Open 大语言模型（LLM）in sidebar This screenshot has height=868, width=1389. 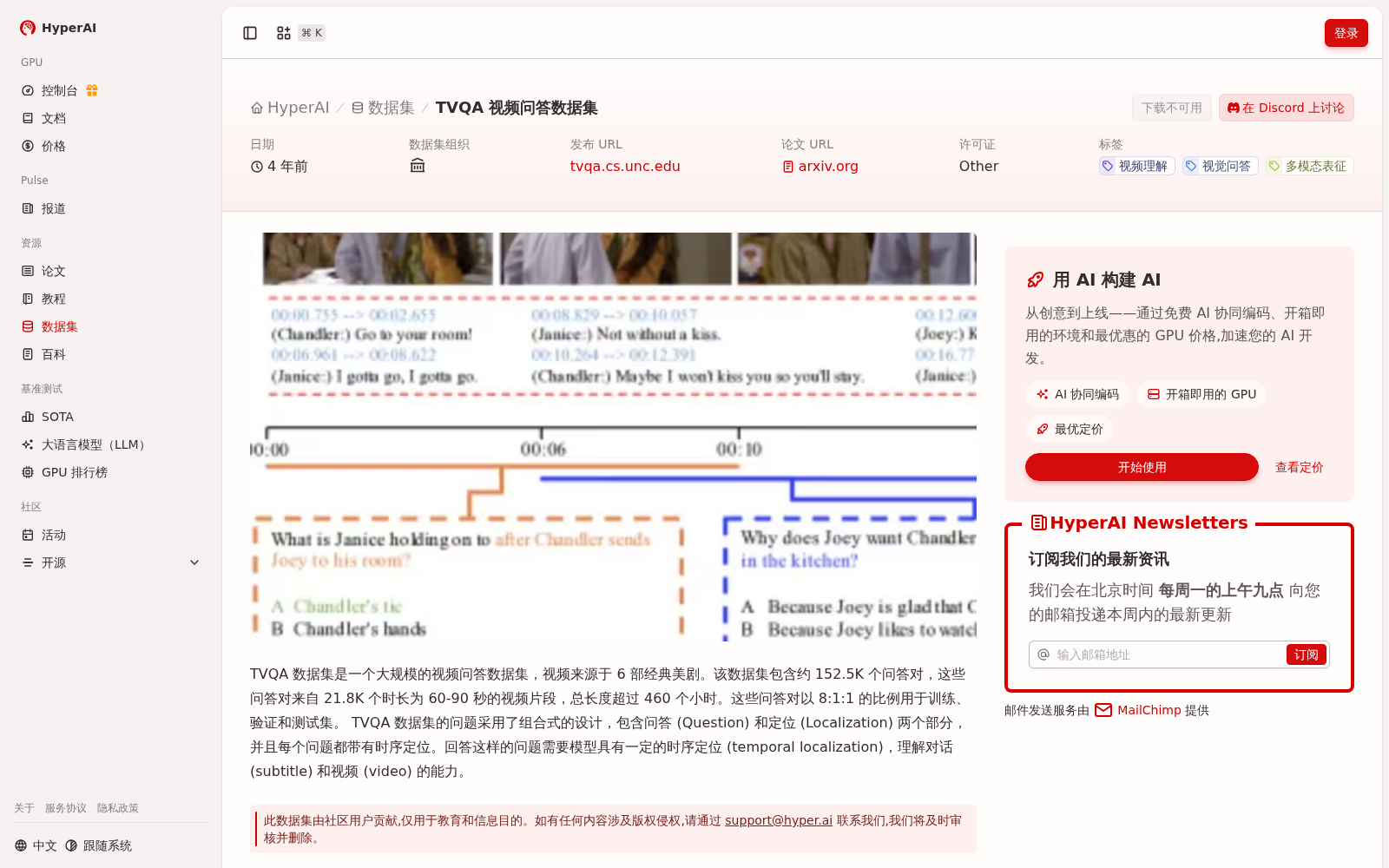(x=111, y=444)
